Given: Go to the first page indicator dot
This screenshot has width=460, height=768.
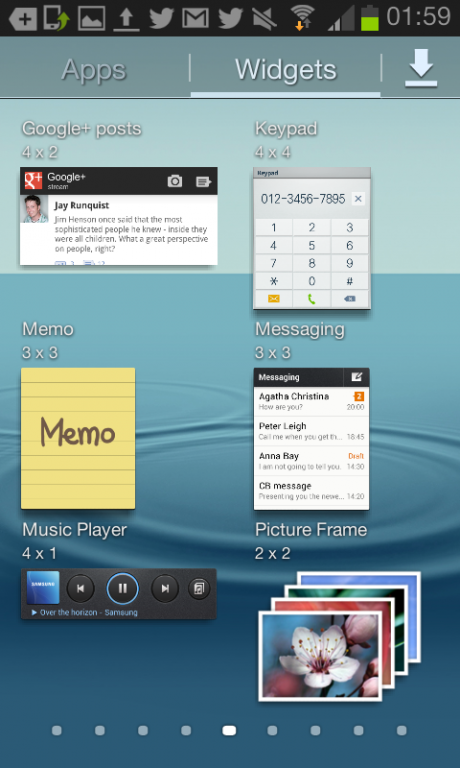Looking at the screenshot, I should pos(57,731).
